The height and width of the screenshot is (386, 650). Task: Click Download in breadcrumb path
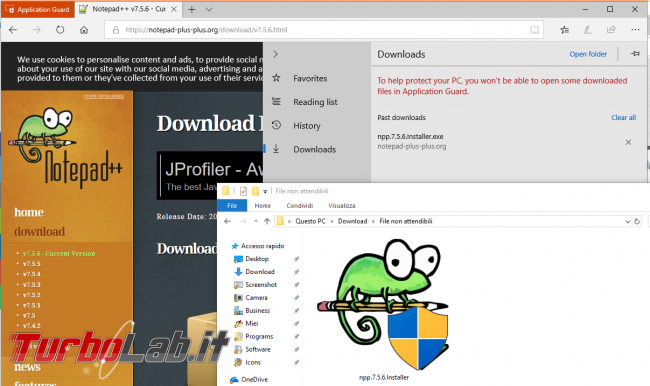click(352, 221)
